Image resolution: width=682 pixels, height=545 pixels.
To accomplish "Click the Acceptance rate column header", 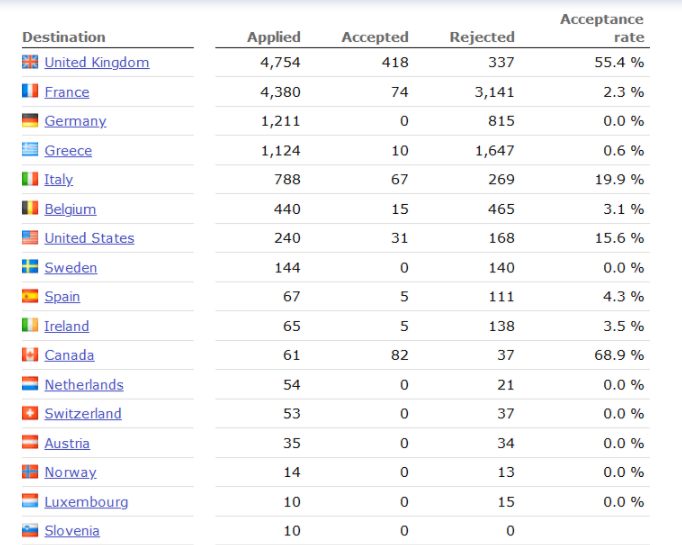I will [602, 28].
